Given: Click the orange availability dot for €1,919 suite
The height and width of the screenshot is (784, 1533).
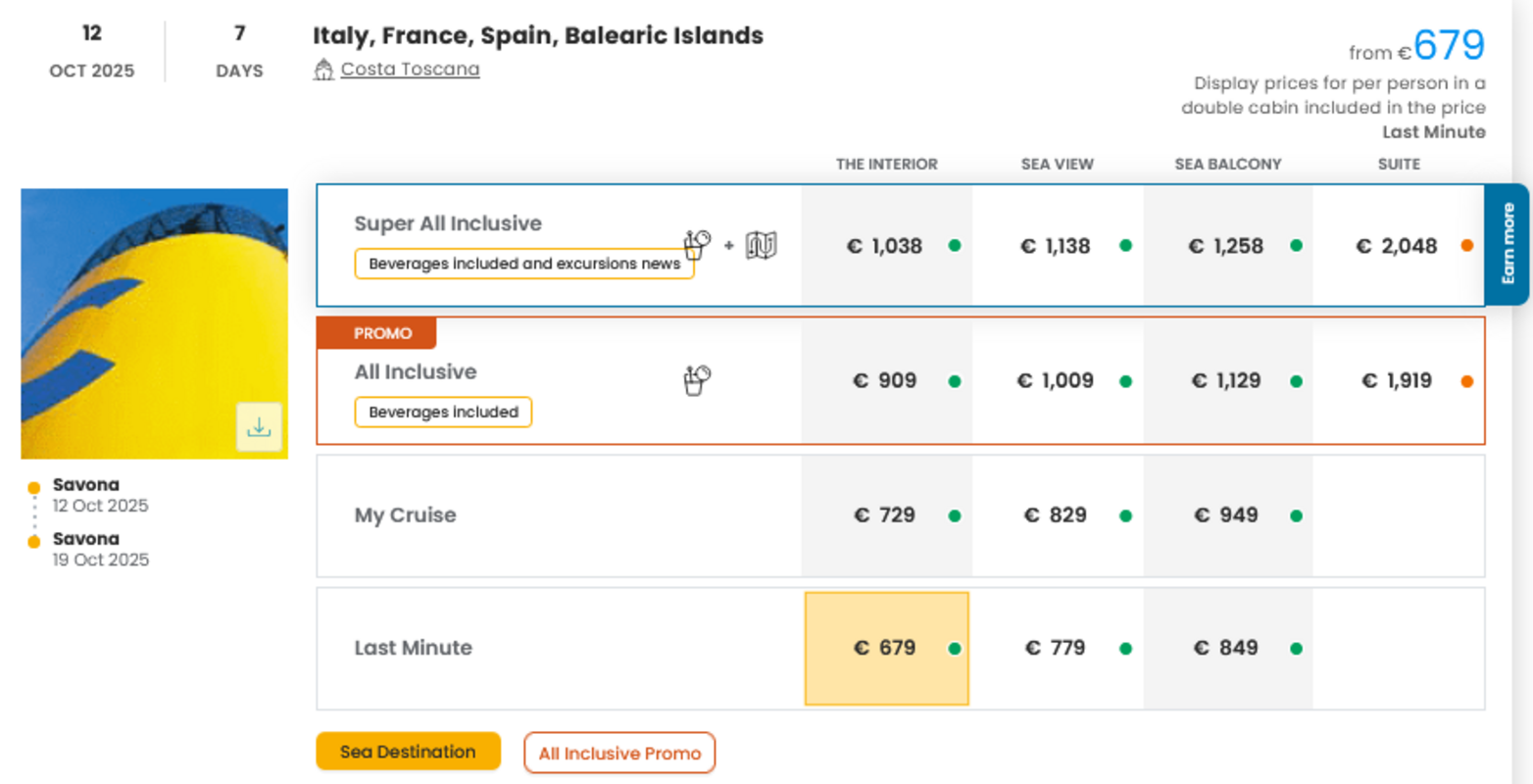Looking at the screenshot, I should (x=1466, y=381).
